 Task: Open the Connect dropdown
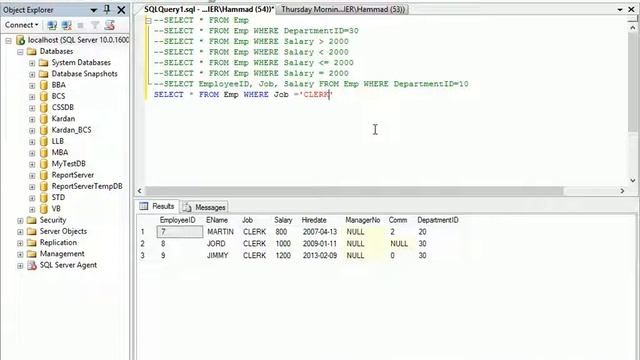click(22, 25)
